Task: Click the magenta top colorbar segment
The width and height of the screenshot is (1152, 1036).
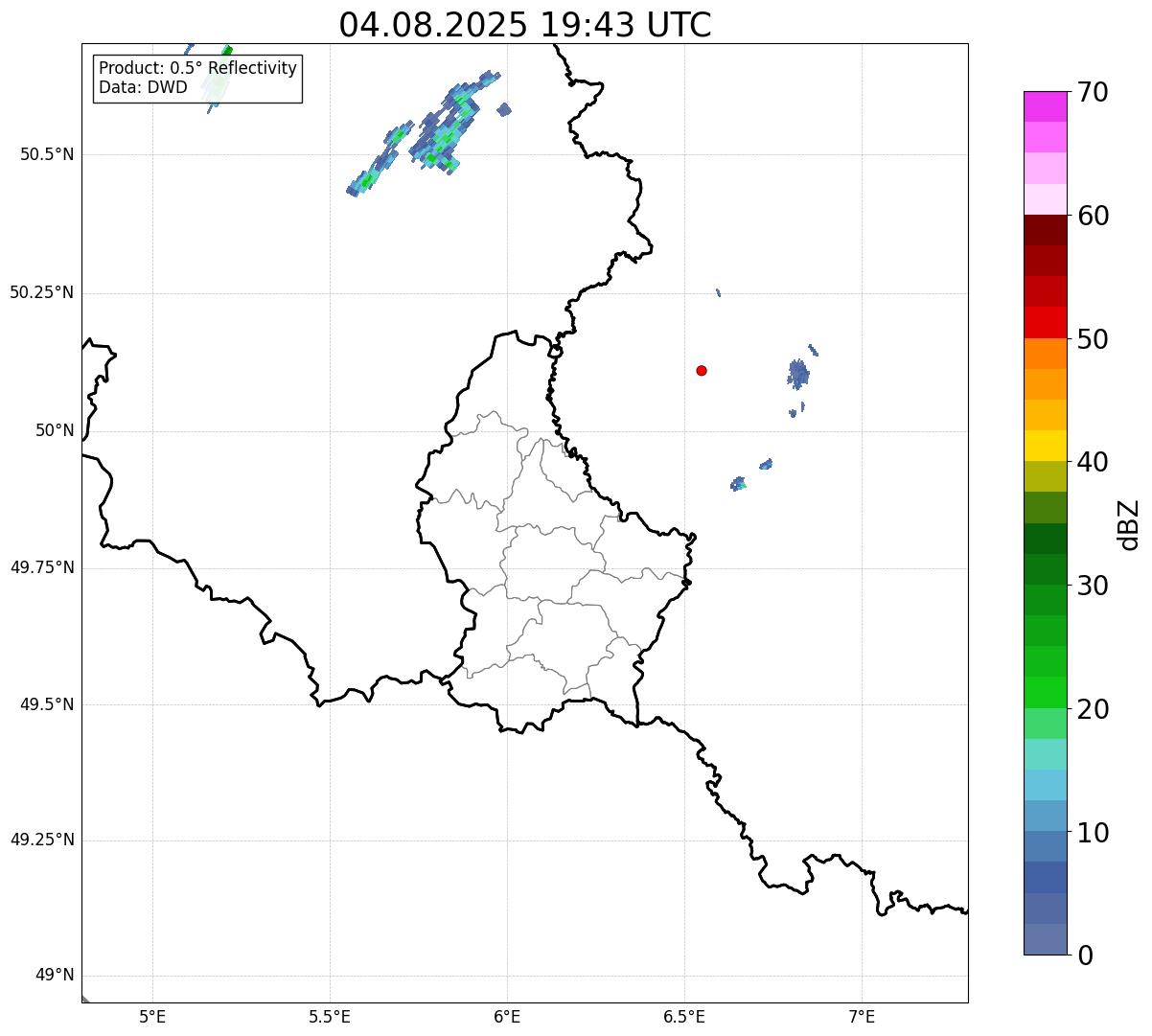Action: point(1046,106)
